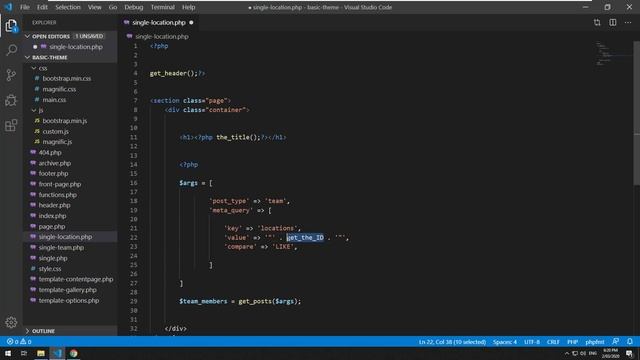
Task: Close the unsaved single-location.php tab
Action: click(x=191, y=22)
